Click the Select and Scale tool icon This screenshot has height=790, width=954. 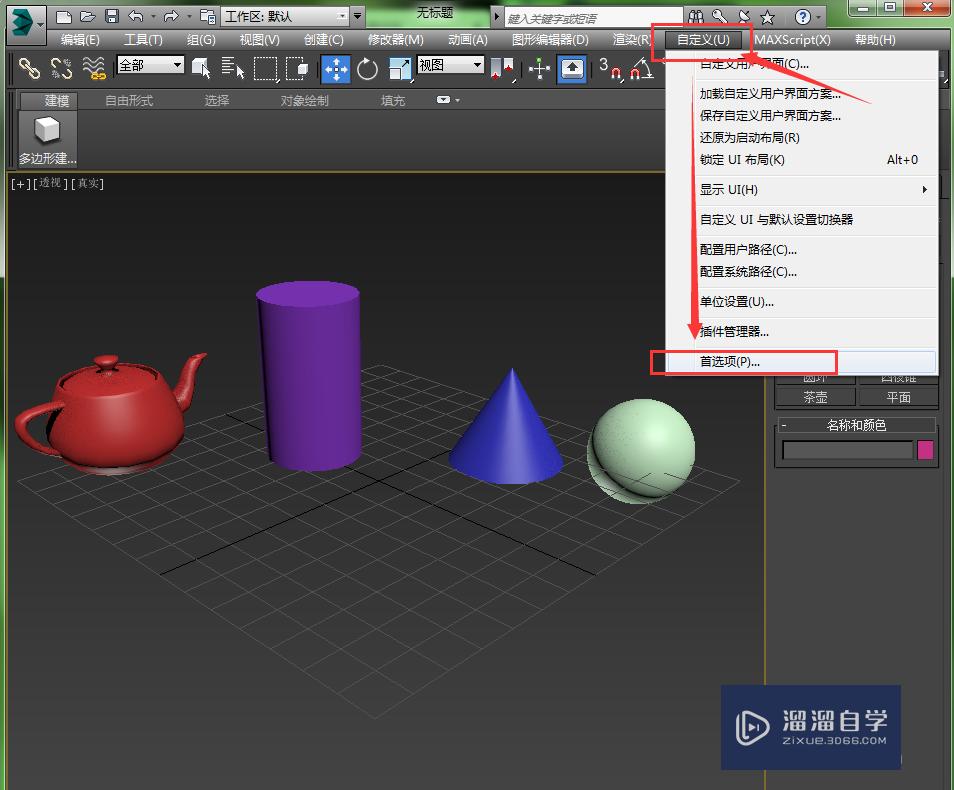399,68
